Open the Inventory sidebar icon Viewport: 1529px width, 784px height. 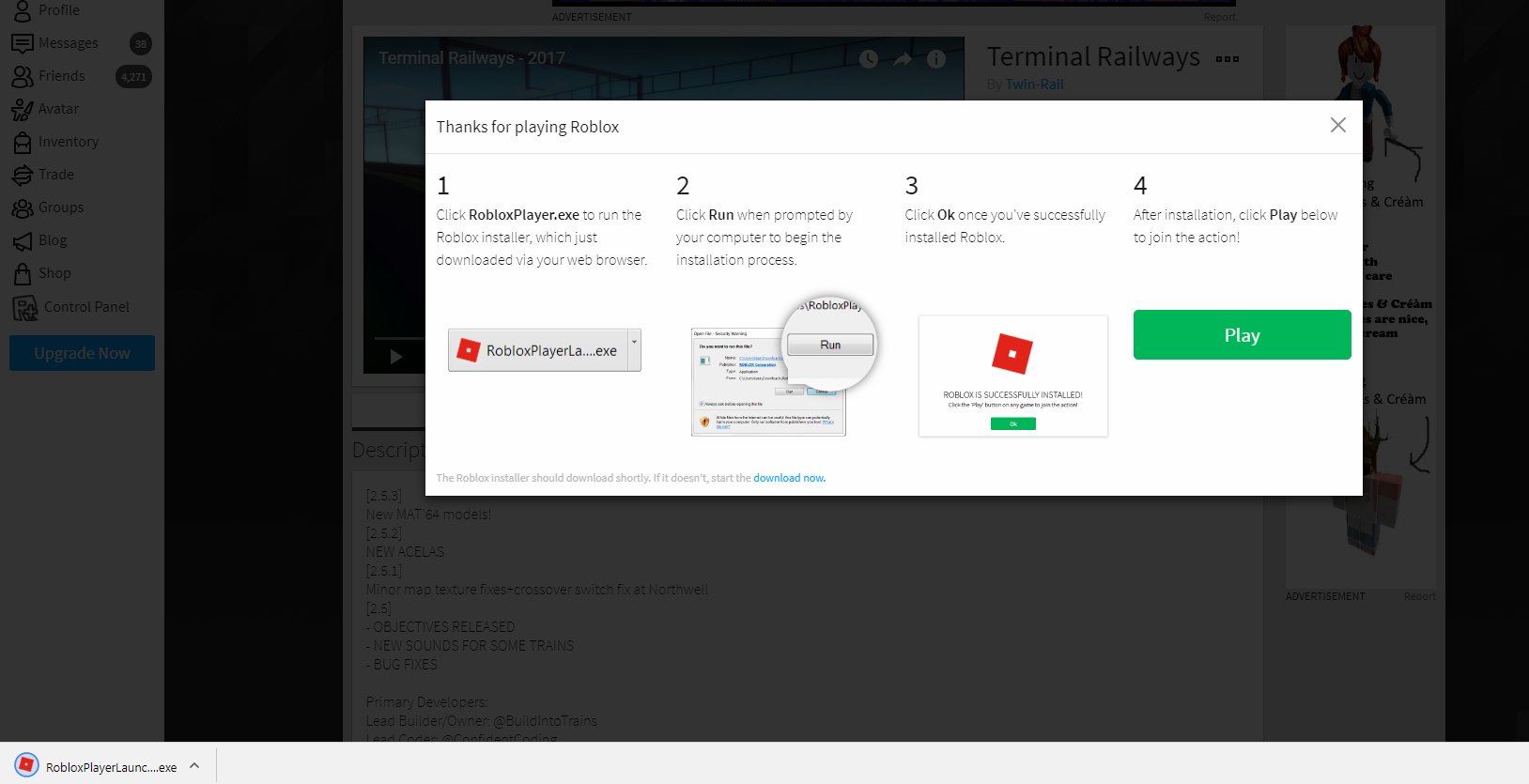click(x=23, y=143)
